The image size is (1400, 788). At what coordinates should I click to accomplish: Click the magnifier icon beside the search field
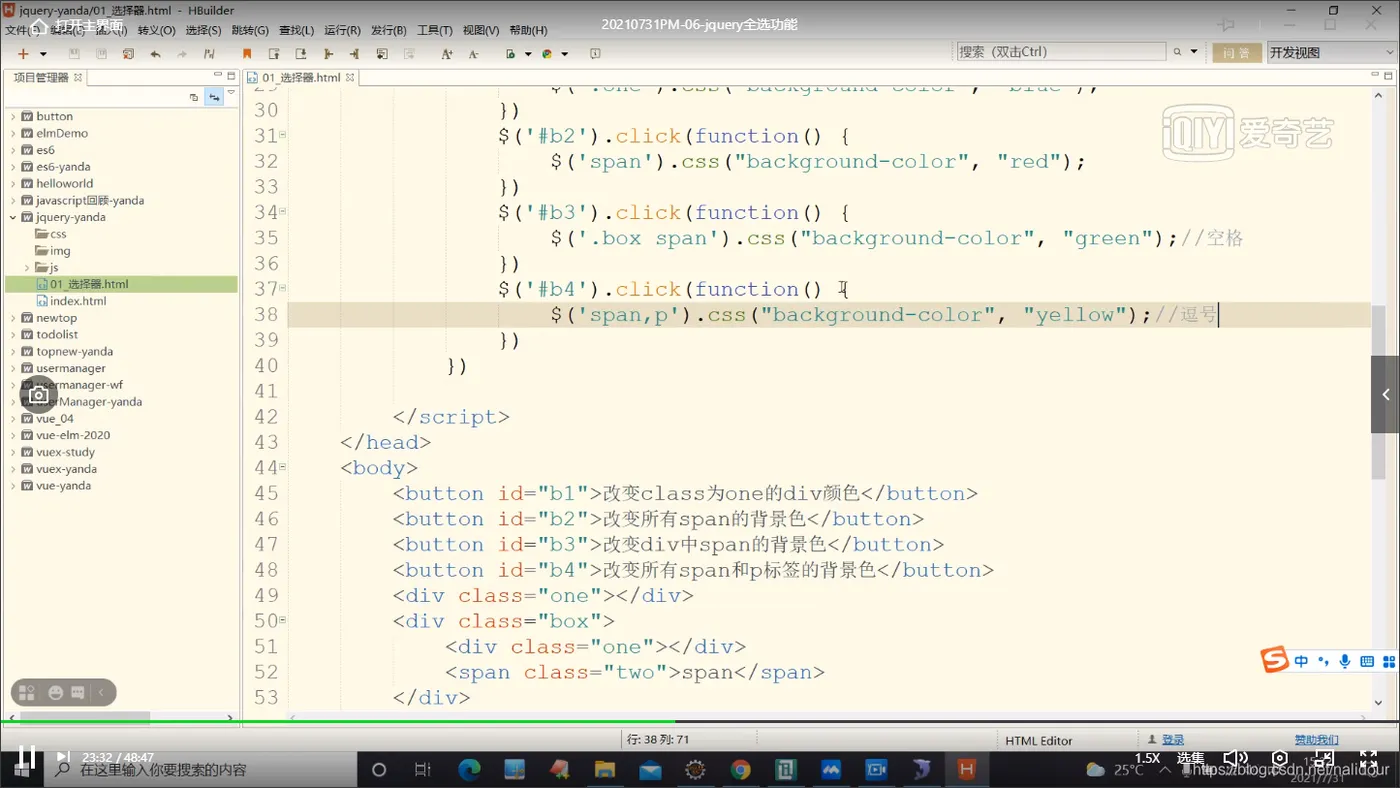click(x=1177, y=52)
